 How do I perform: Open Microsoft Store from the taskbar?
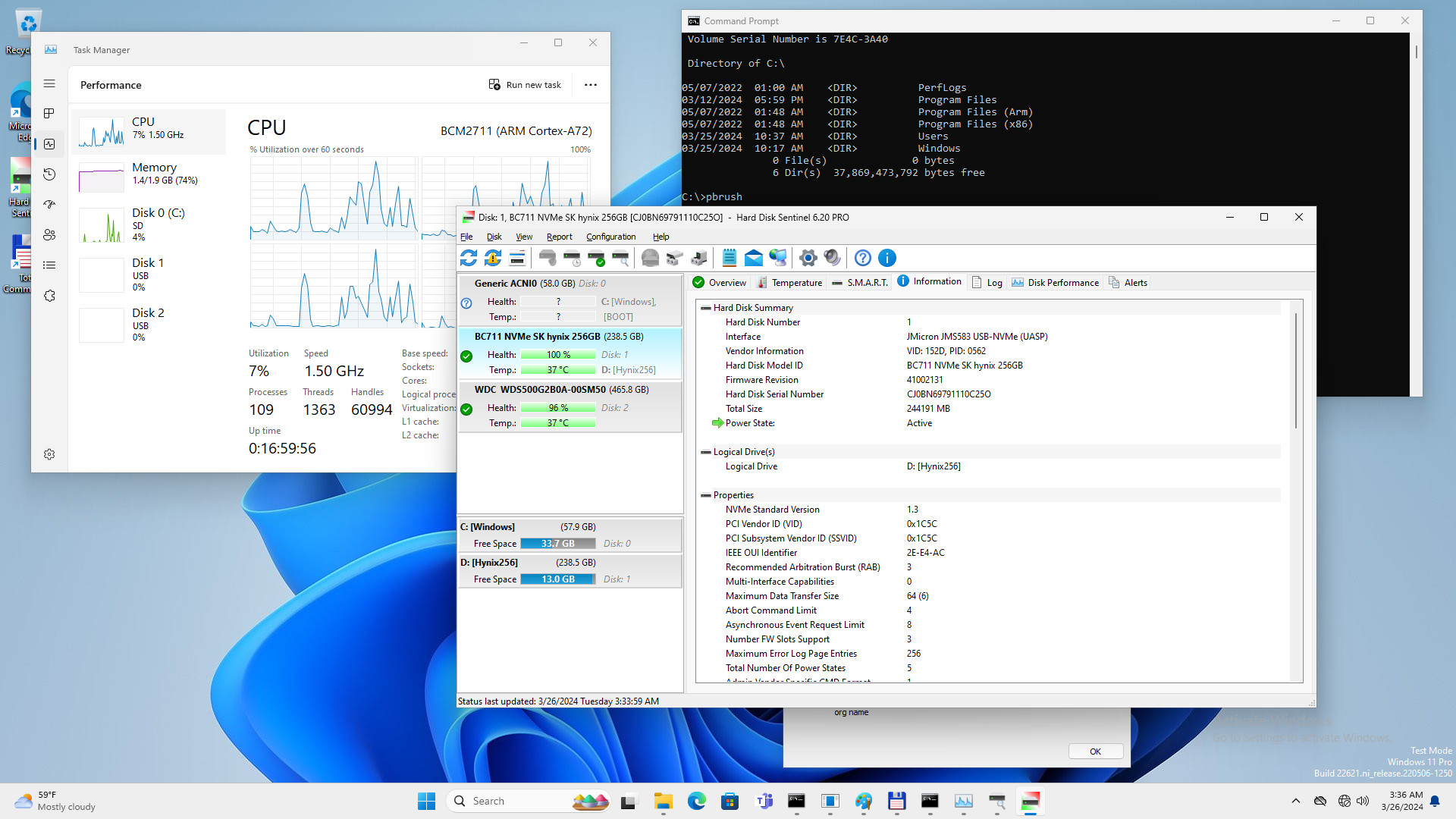coord(730,801)
